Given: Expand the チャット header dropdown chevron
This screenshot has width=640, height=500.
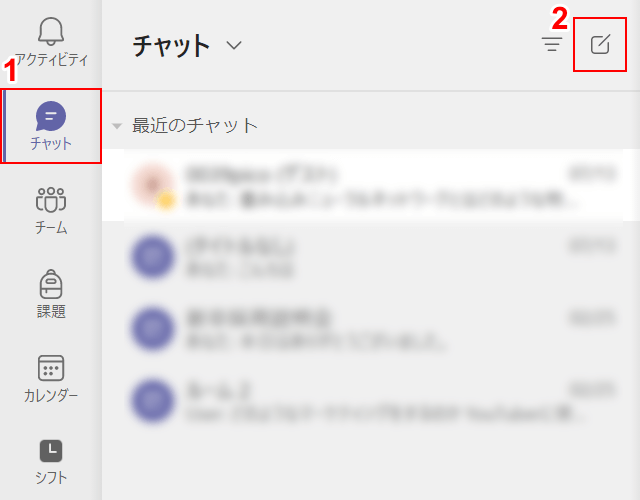Looking at the screenshot, I should click(x=234, y=44).
